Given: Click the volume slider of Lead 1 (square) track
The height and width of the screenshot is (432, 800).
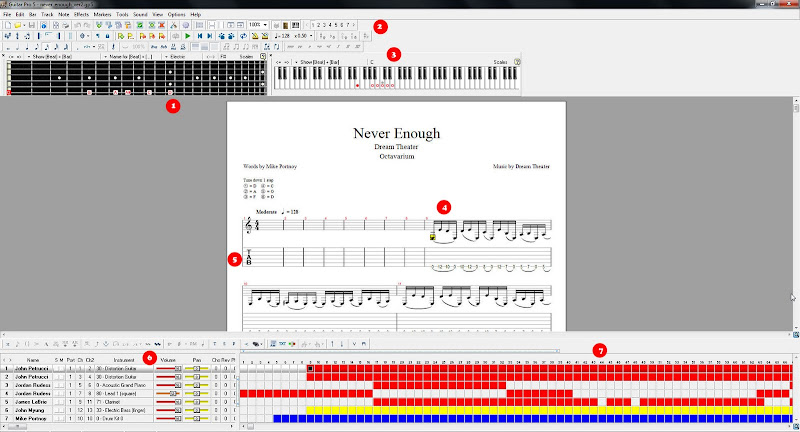Looking at the screenshot, I should point(168,393).
